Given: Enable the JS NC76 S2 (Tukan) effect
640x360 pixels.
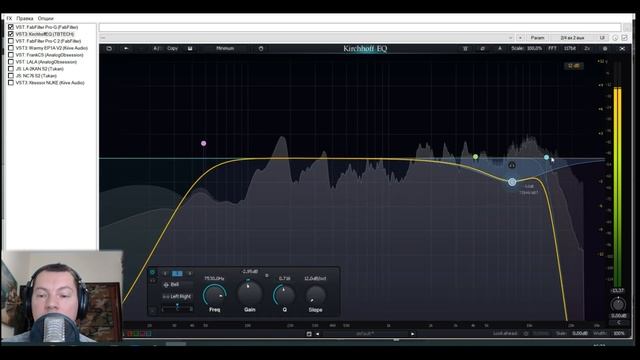Looking at the screenshot, I should pyautogui.click(x=11, y=76).
